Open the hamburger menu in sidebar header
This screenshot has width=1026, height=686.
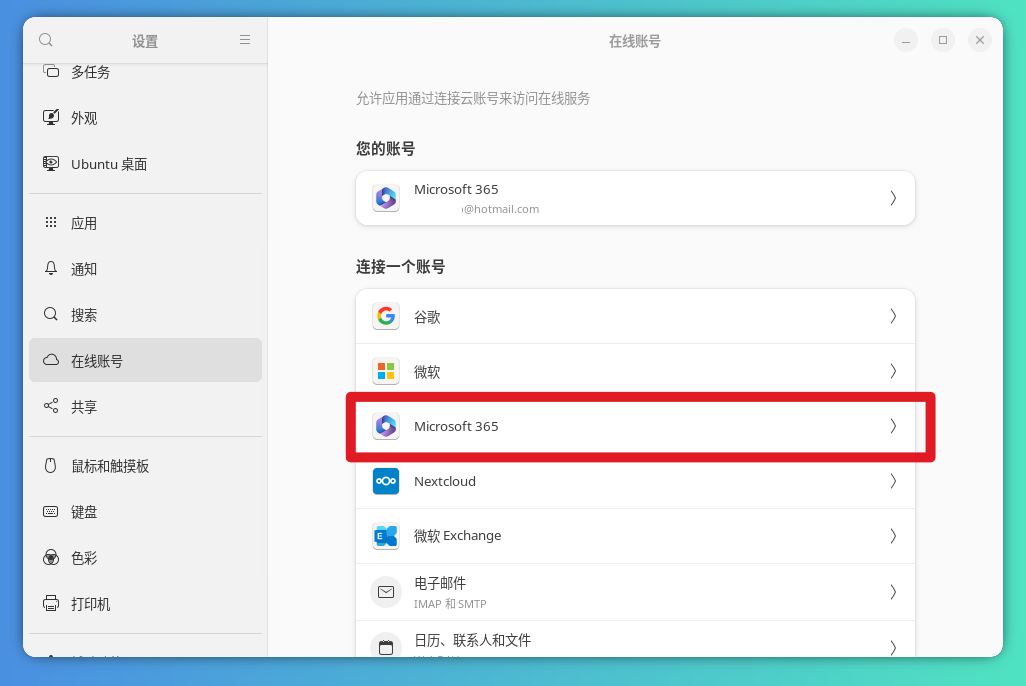(245, 40)
